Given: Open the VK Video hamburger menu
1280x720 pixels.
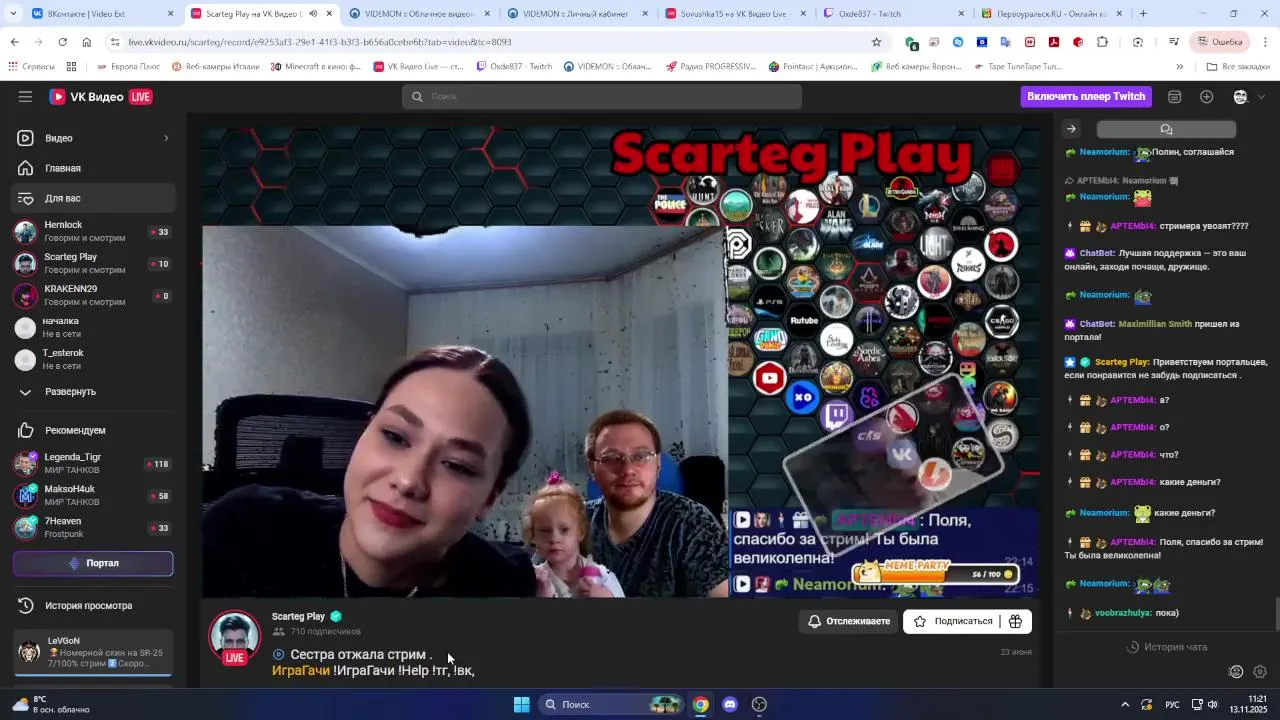Looking at the screenshot, I should [25, 96].
